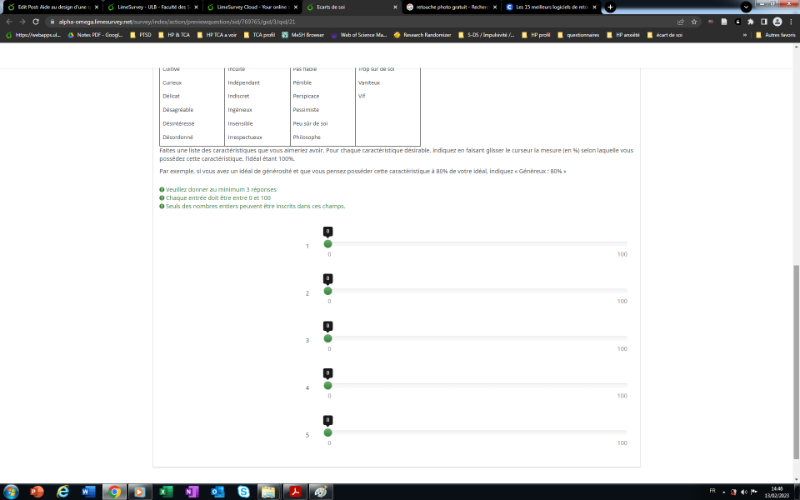Screen dimensions: 800x500
Task: Expand the 'HP & TCA' bookmark folder
Action: point(175,35)
